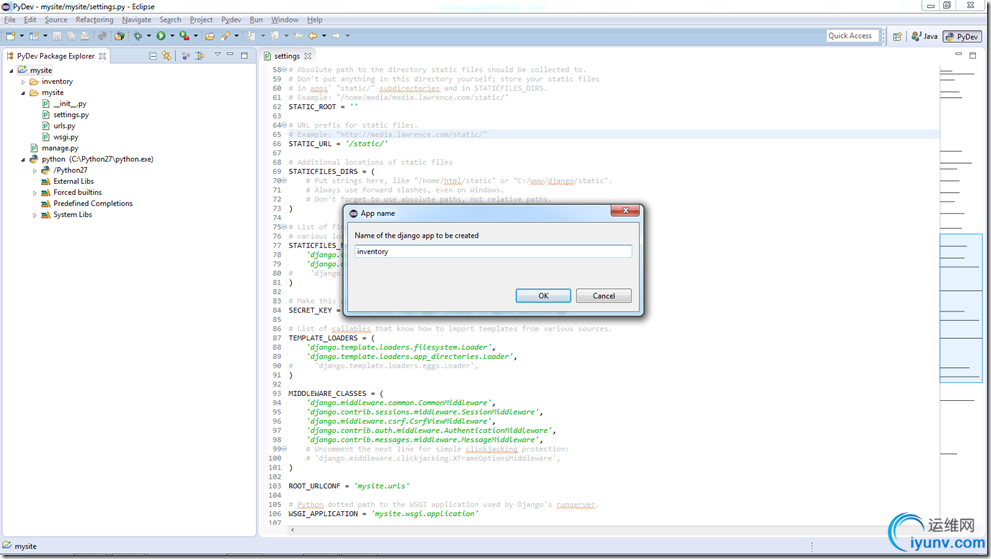Click the New wizard toolbar icon
The image size is (991, 559).
click(x=11, y=36)
